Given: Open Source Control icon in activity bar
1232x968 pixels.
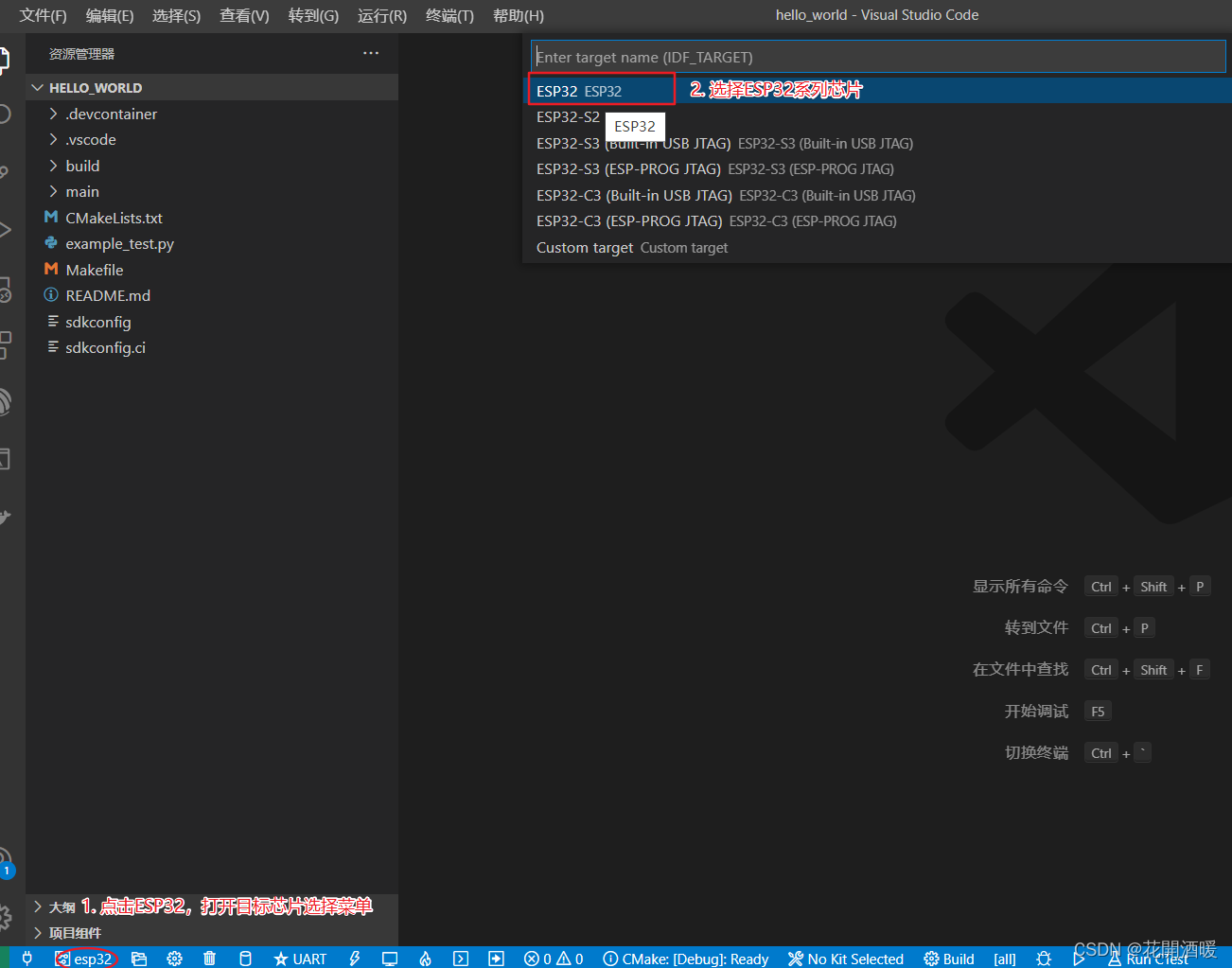Looking at the screenshot, I should 4,172.
